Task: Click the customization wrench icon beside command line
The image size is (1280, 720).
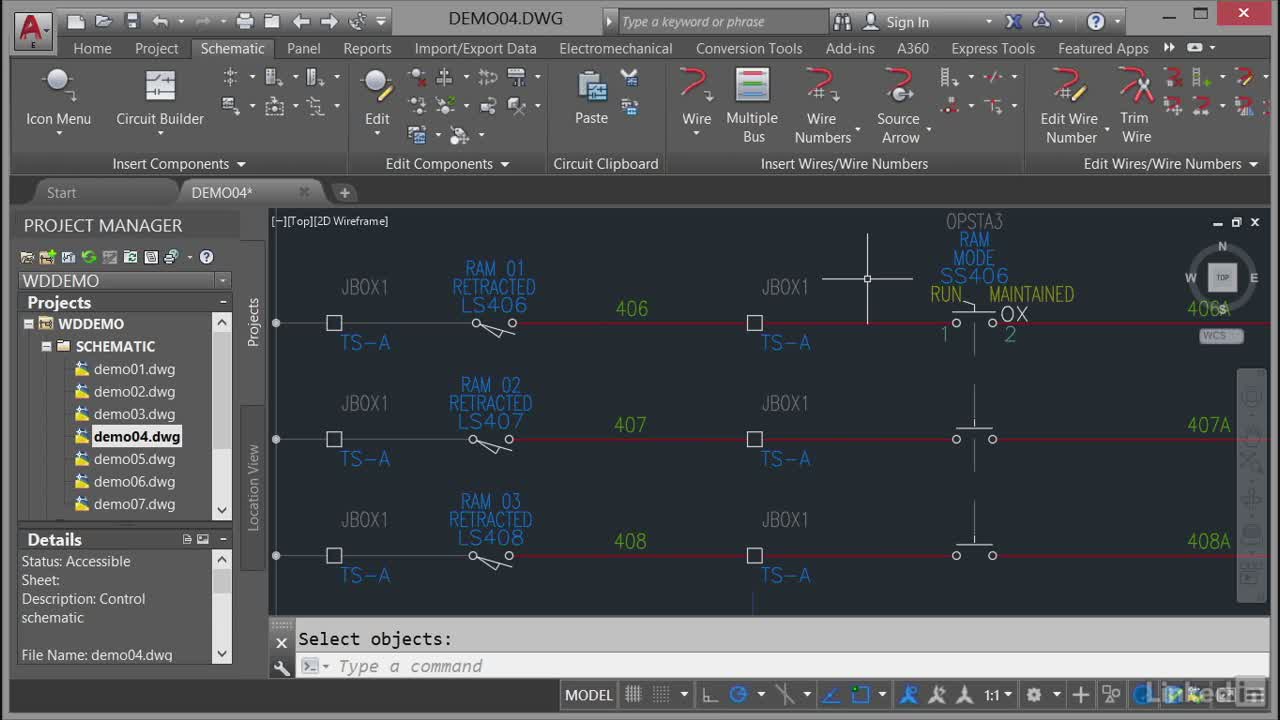Action: click(282, 667)
